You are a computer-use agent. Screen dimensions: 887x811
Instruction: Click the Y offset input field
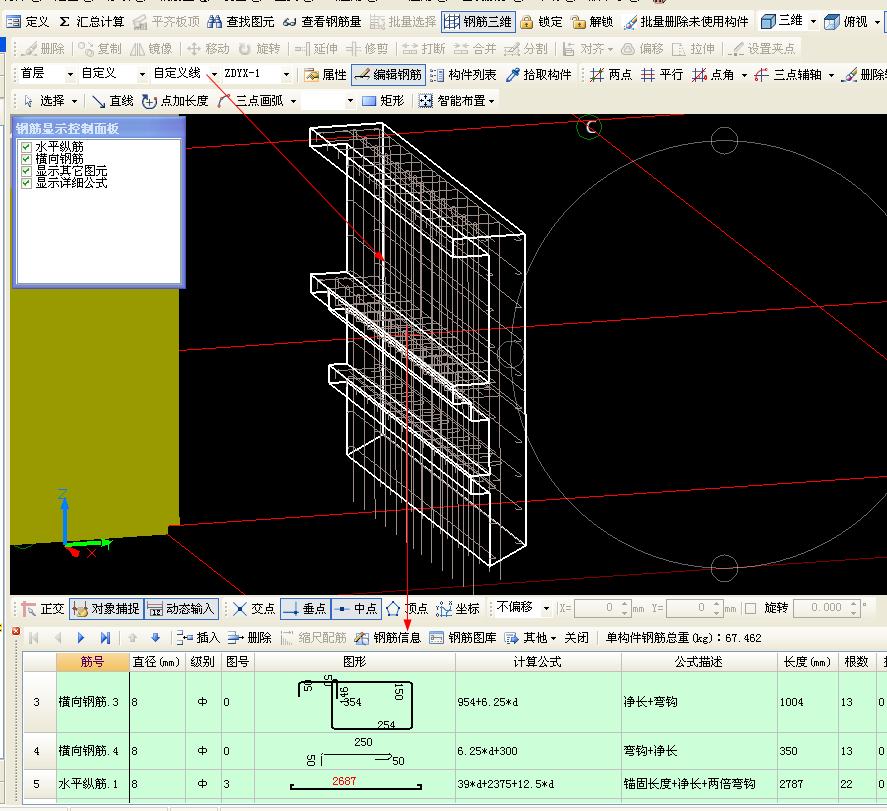point(688,608)
